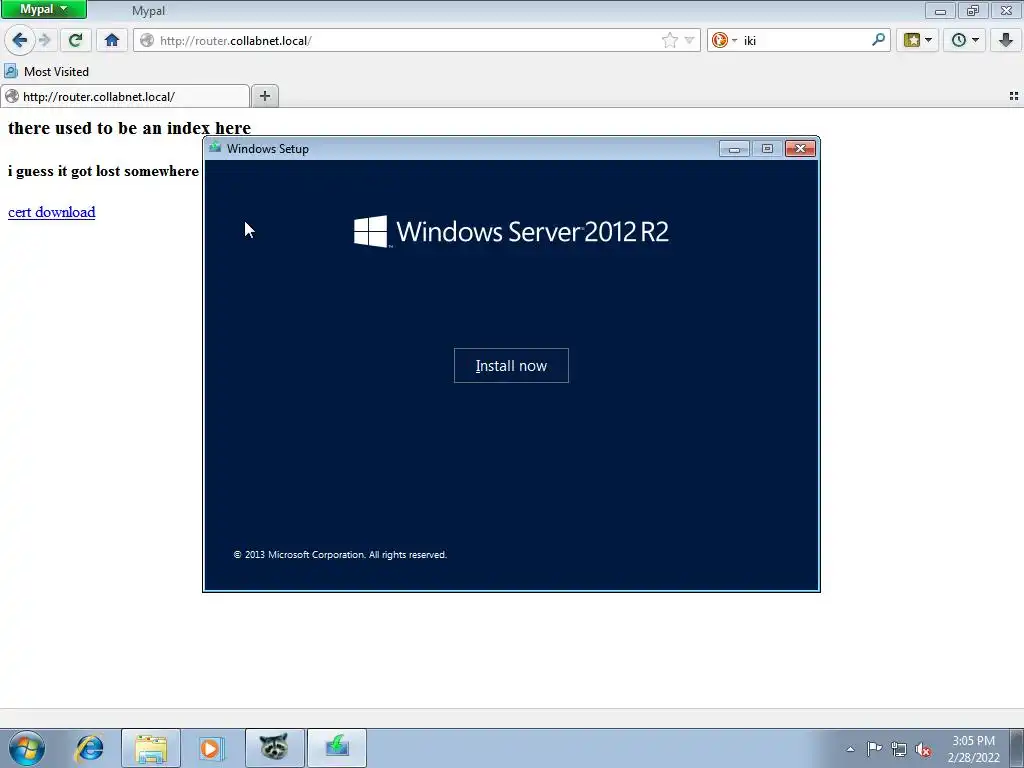This screenshot has width=1024, height=768.
Task: Open the Action Center flag icon
Action: [x=874, y=749]
